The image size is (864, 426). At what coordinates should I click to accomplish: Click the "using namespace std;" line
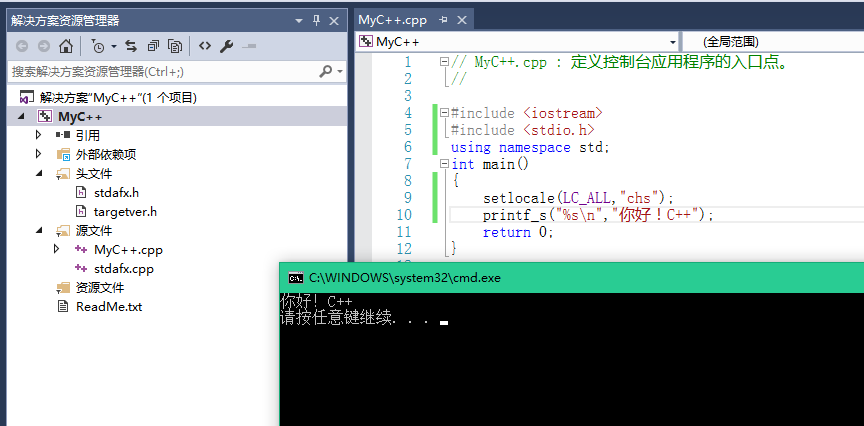(x=531, y=147)
